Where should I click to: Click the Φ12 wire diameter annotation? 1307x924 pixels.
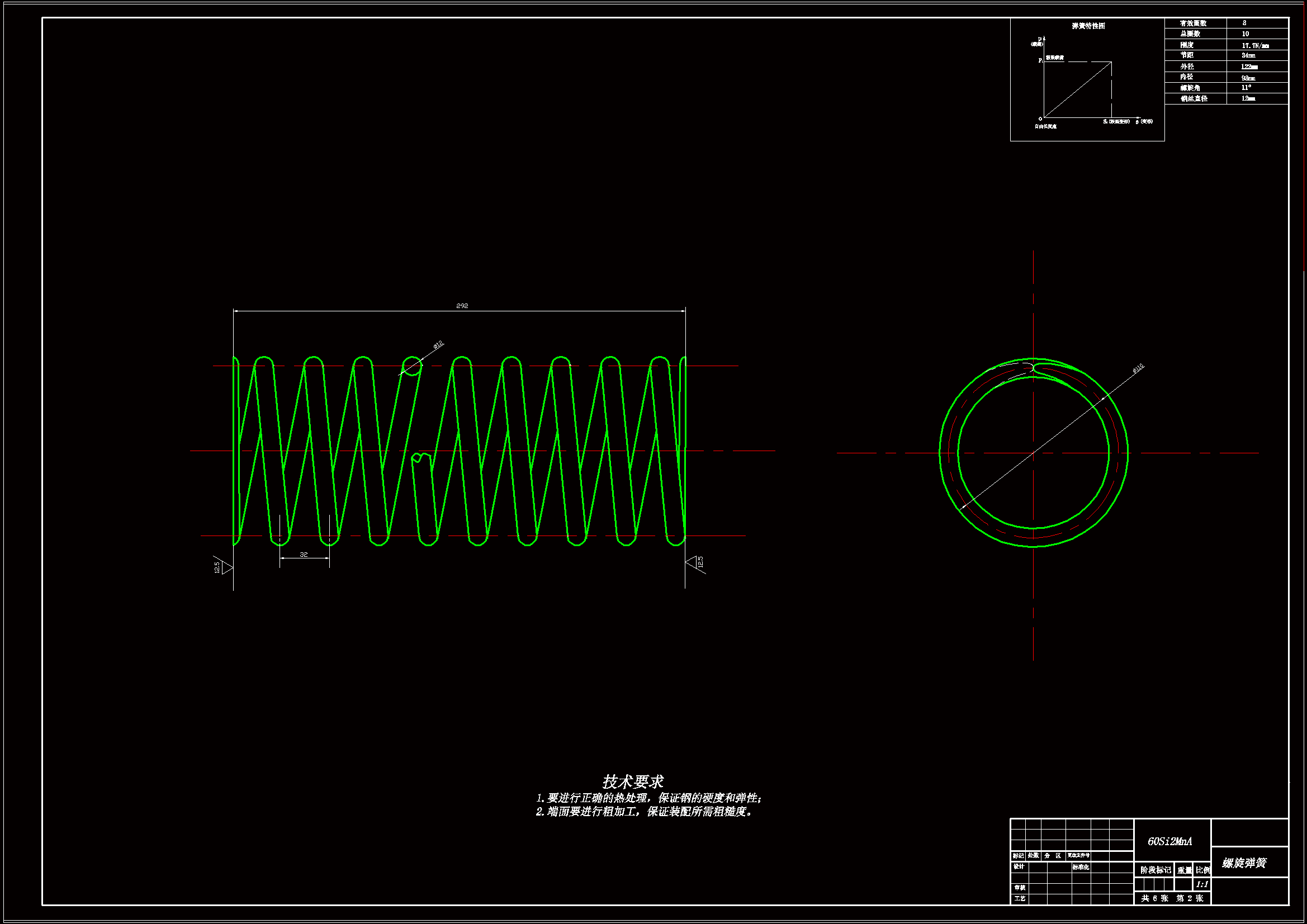[438, 344]
